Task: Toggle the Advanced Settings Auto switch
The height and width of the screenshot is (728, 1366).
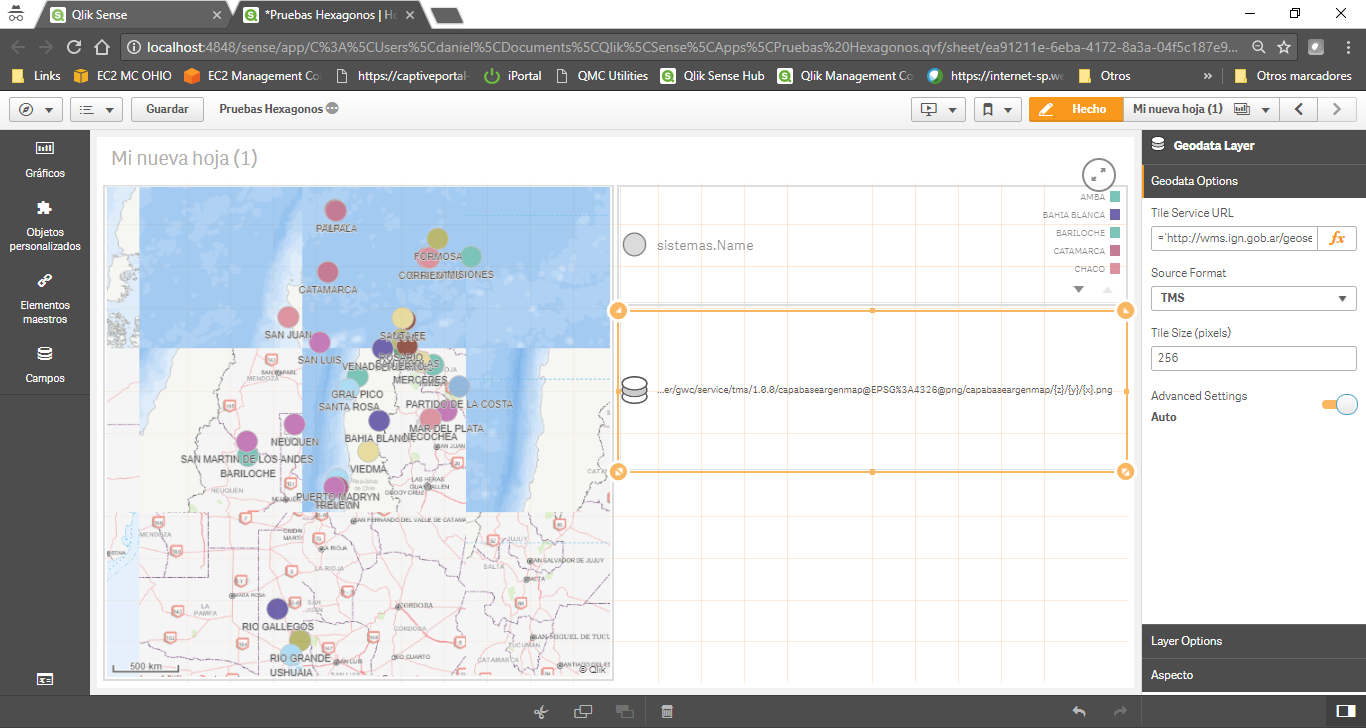Action: tap(1339, 404)
